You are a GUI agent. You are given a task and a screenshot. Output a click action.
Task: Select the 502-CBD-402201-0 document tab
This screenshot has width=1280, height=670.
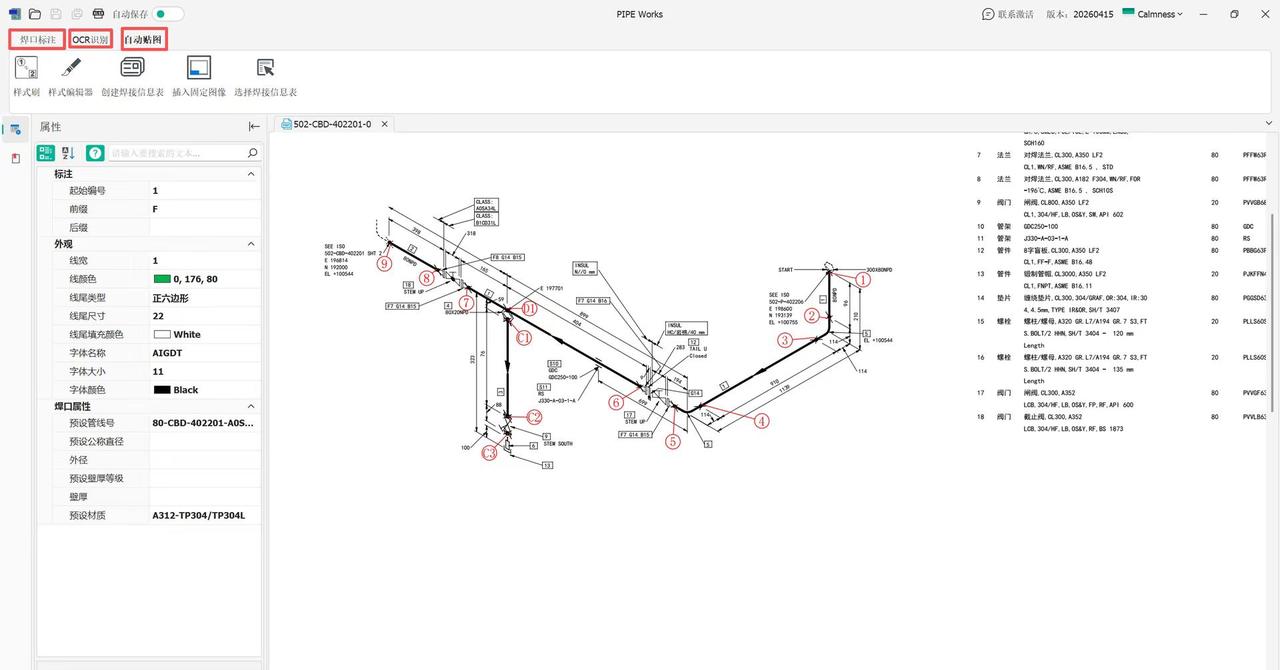[x=332, y=124]
